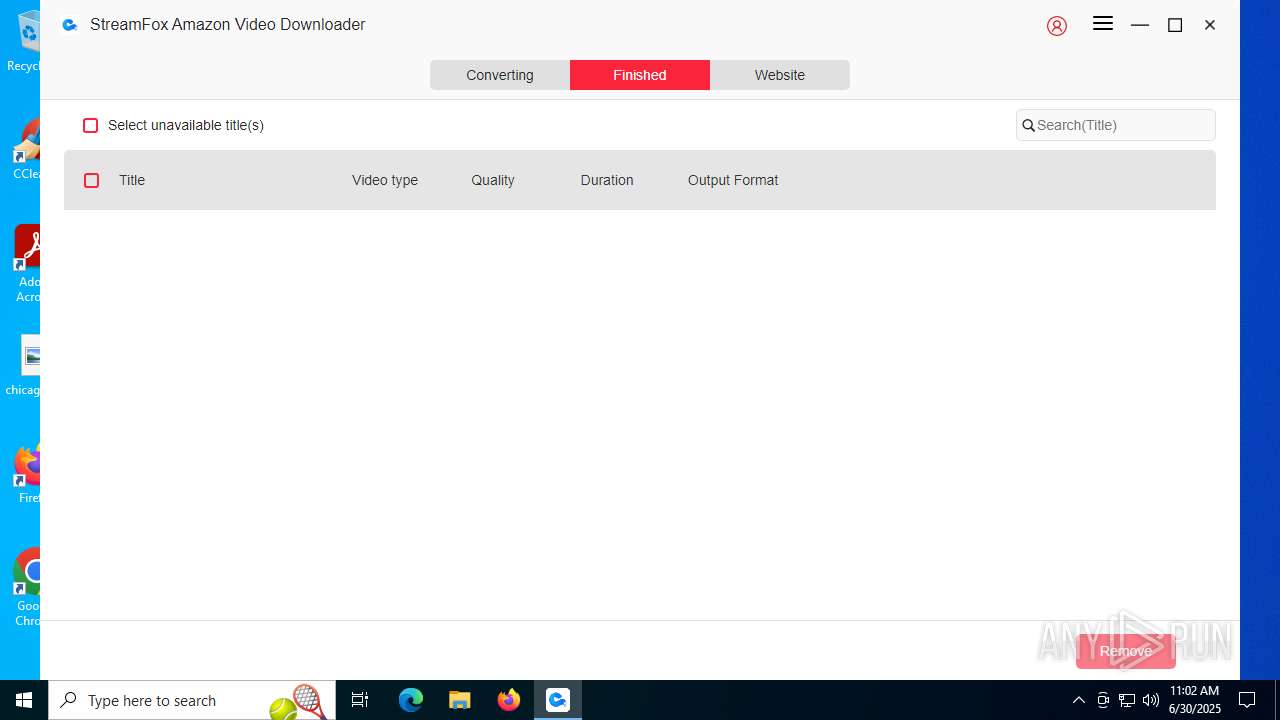The image size is (1280, 720).
Task: Launch Firefox from the taskbar
Action: tap(509, 700)
